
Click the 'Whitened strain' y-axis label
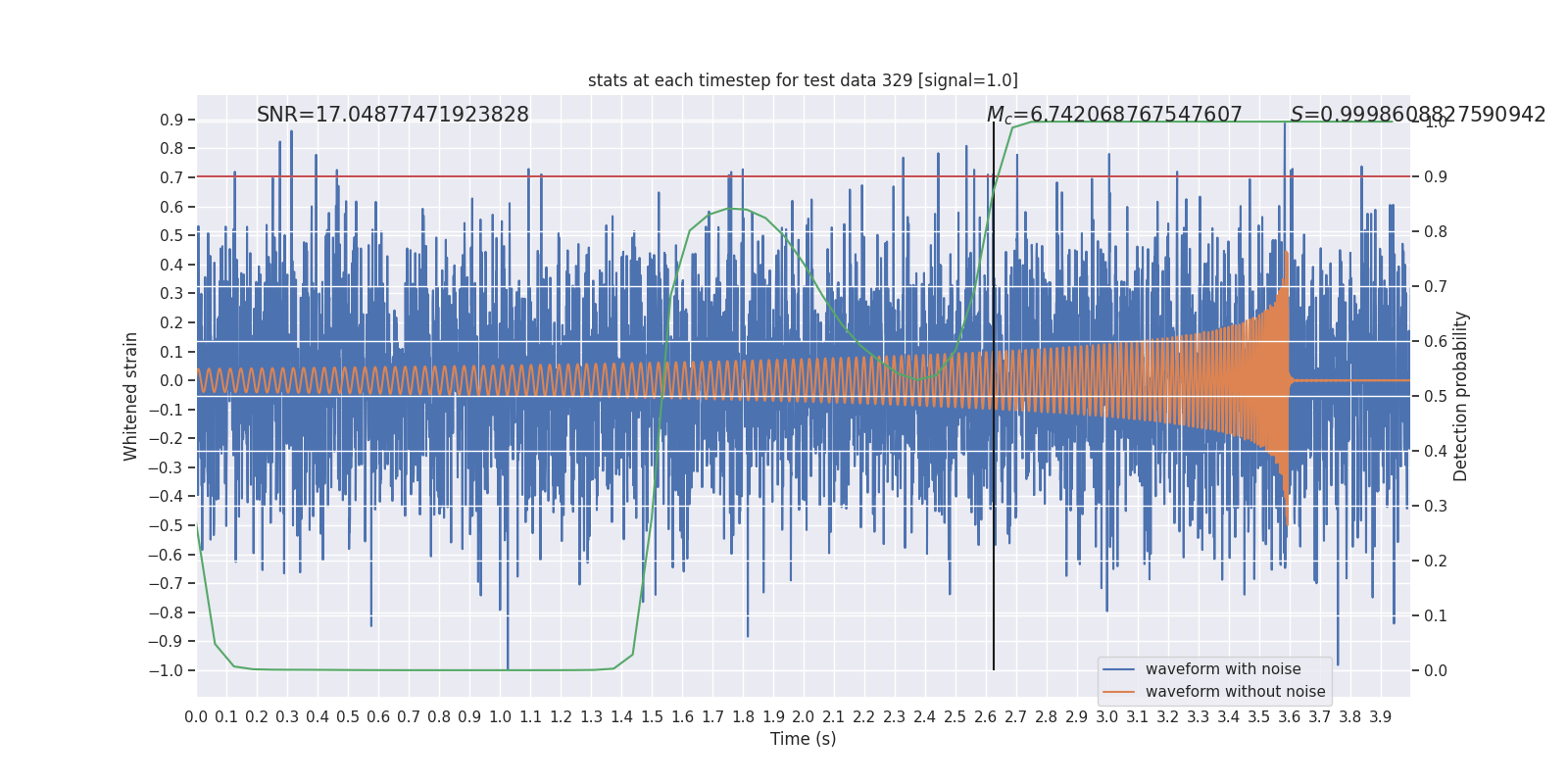tap(131, 396)
